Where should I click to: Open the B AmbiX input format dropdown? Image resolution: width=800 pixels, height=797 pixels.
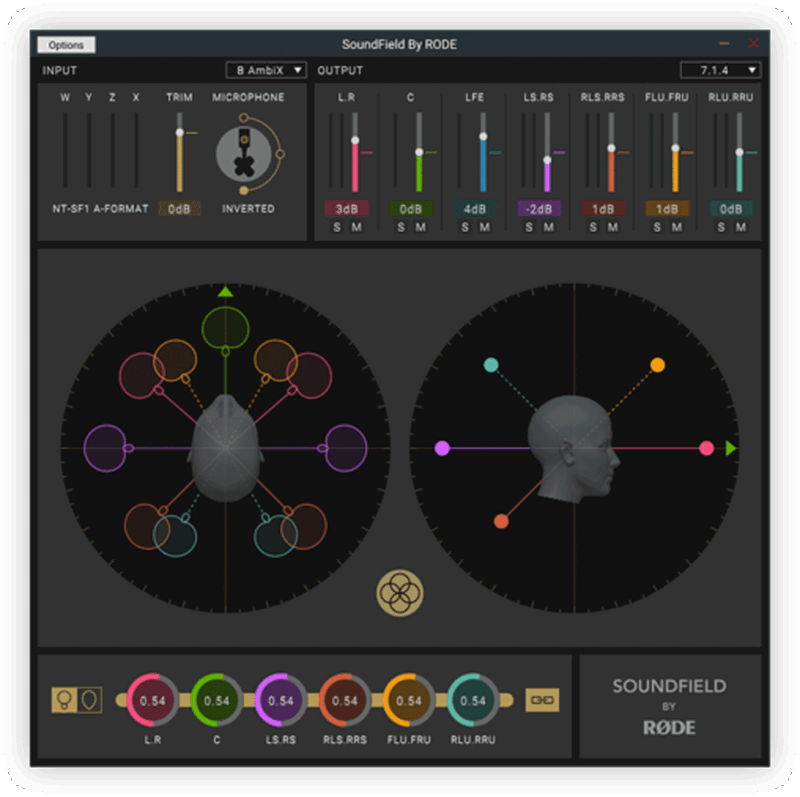tap(266, 70)
